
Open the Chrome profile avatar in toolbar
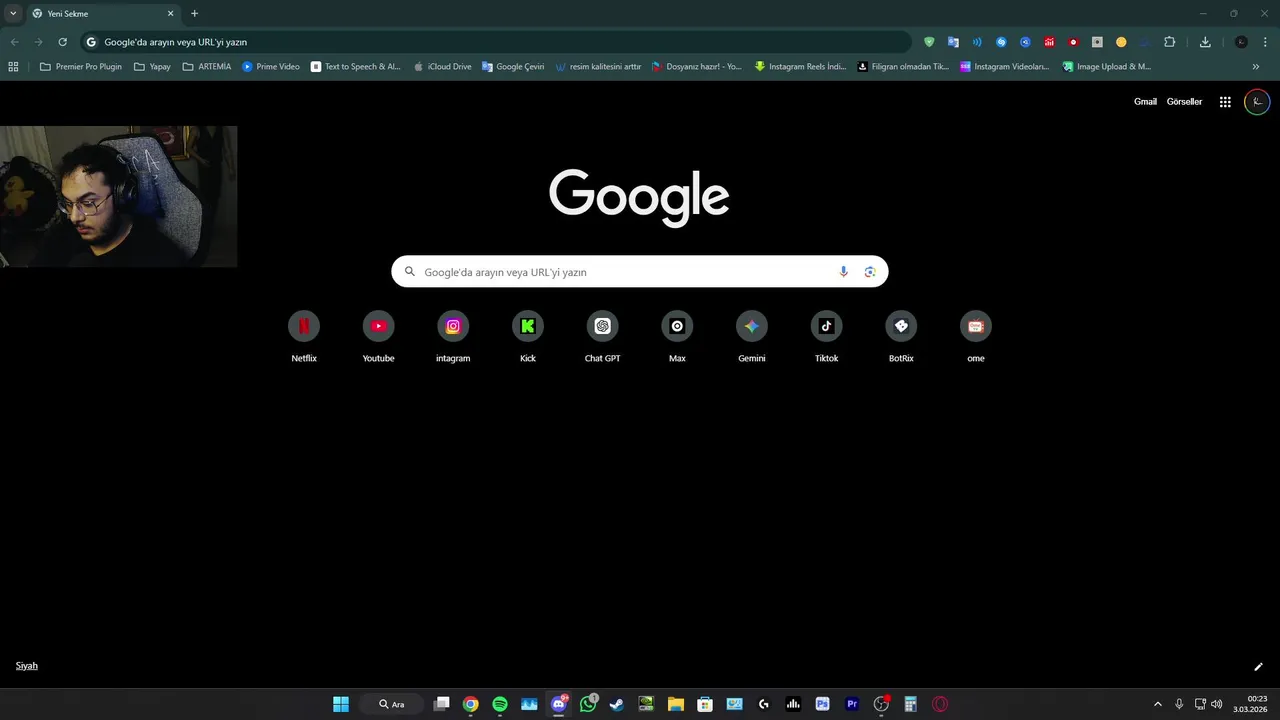[1241, 42]
